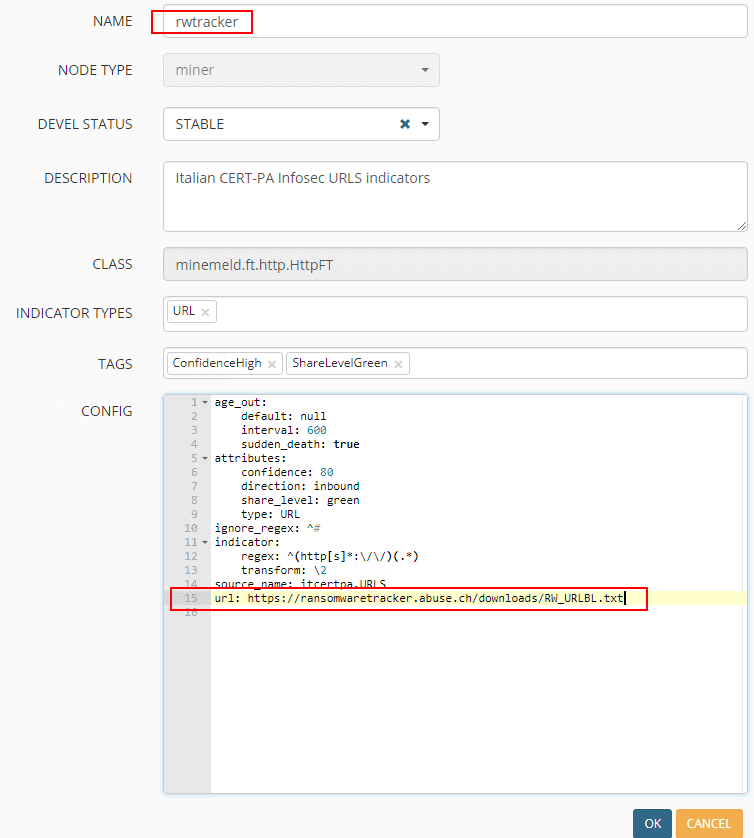Image resolution: width=754 pixels, height=838 pixels.
Task: Remove the ConfidenceHigh tag
Action: point(273,364)
